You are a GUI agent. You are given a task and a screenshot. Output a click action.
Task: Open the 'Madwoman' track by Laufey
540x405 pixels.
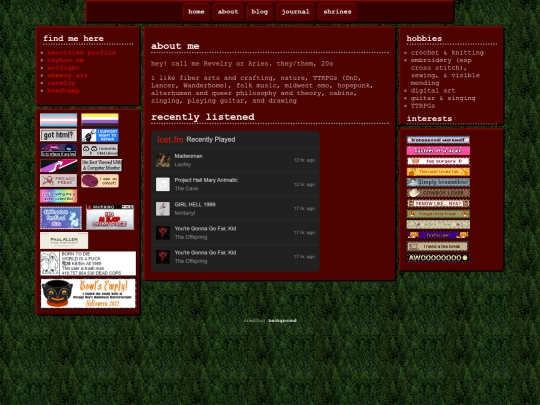pos(188,156)
